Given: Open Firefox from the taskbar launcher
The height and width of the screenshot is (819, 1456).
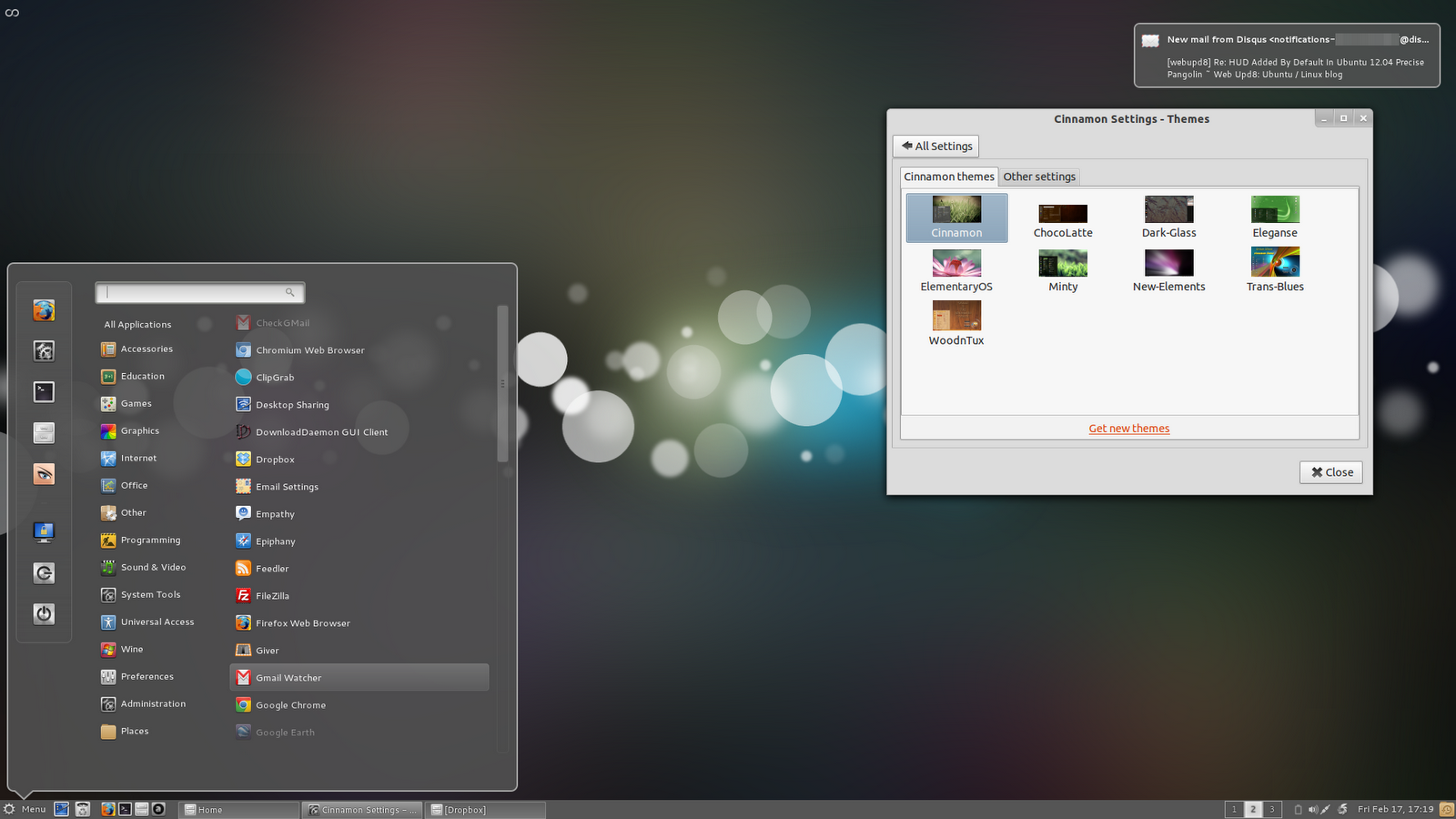Looking at the screenshot, I should pos(108,809).
